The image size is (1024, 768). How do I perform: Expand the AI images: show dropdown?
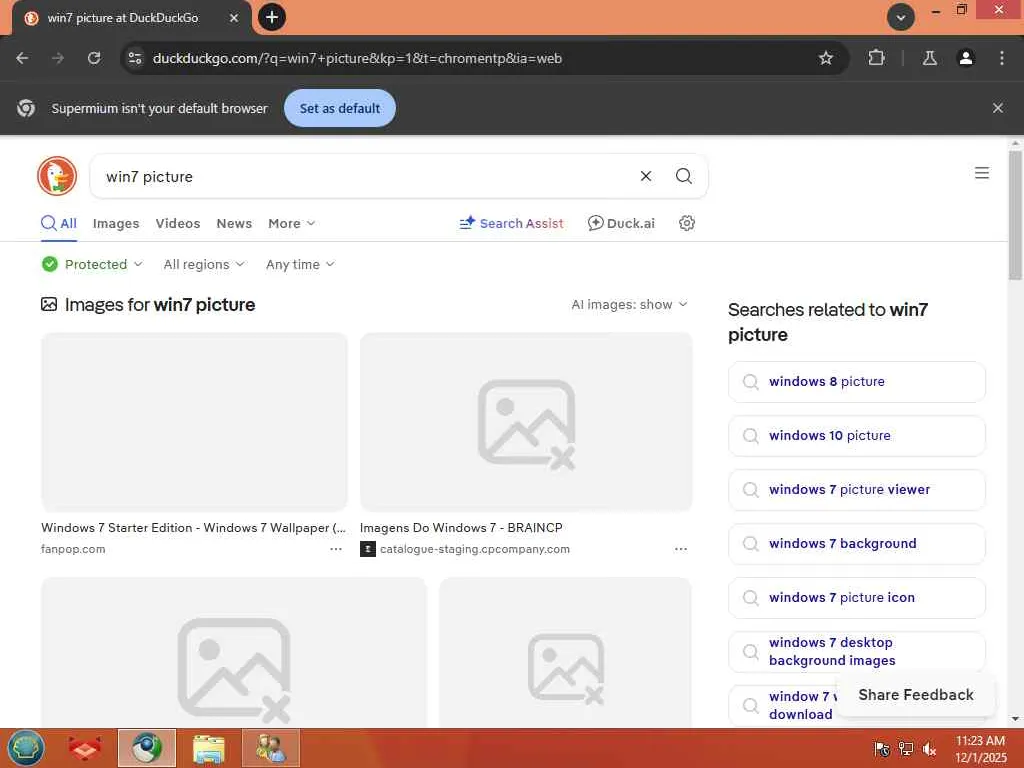click(630, 304)
